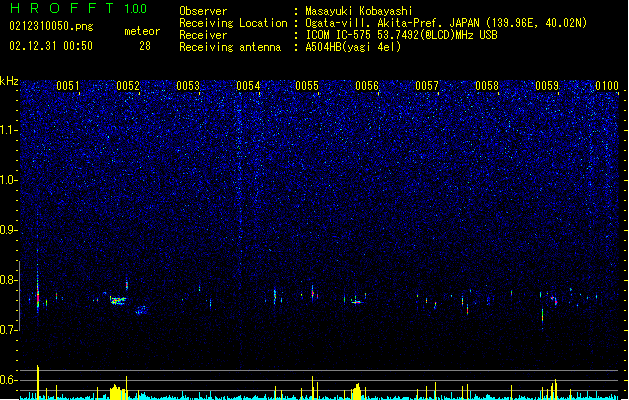Click the name Masayuki Kobayashi
Viewport: 629px width, 400px height.
point(359,11)
